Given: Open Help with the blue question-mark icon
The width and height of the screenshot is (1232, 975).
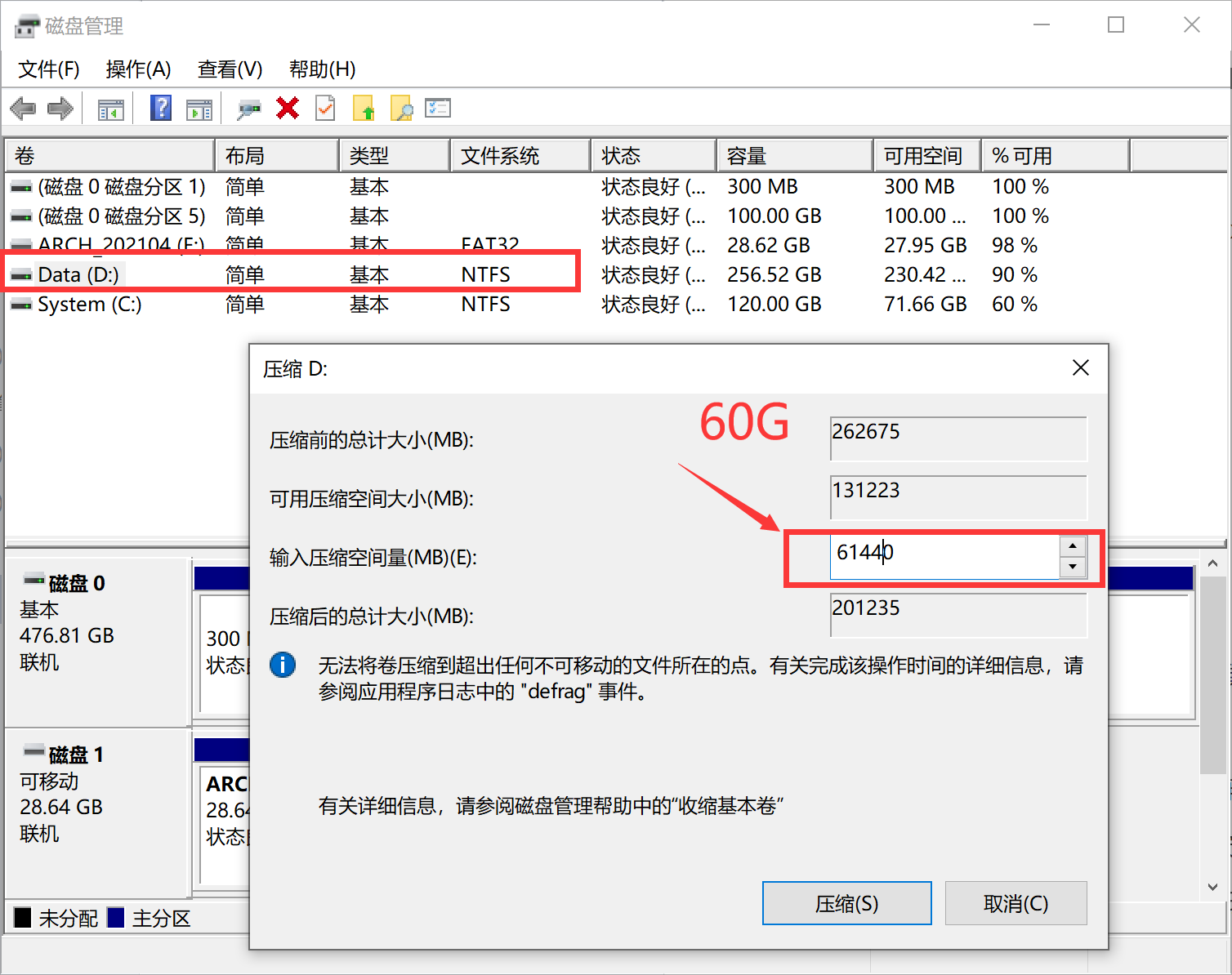Looking at the screenshot, I should coord(161,108).
